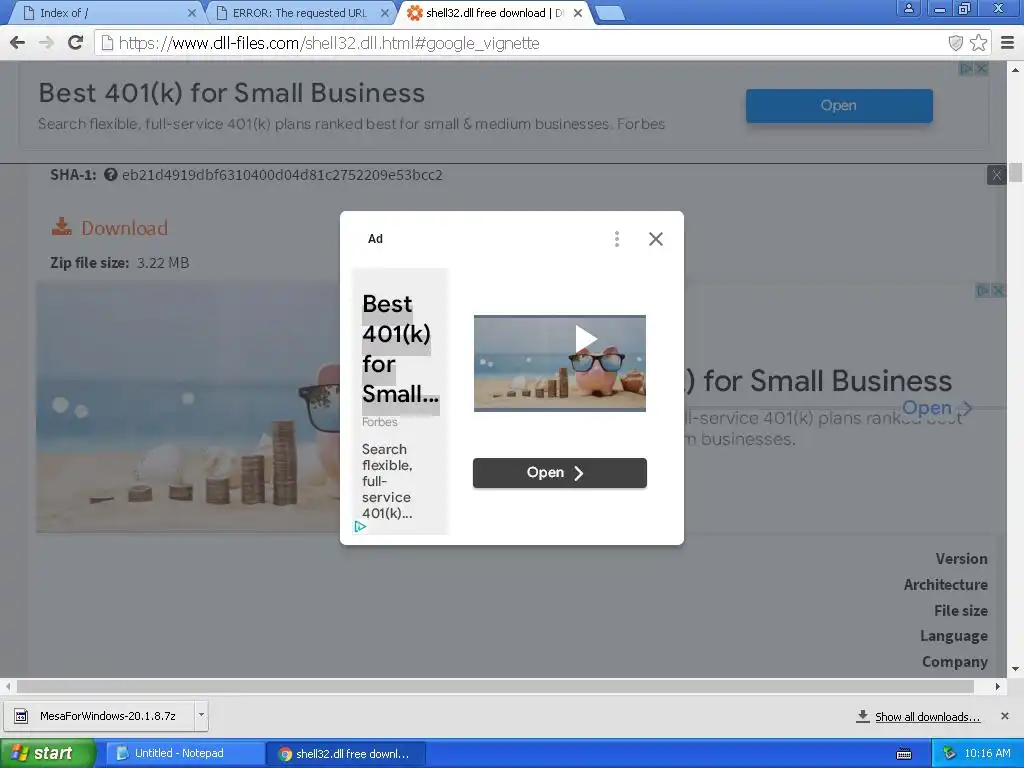Image resolution: width=1024 pixels, height=768 pixels.
Task: Reload the page with the refresh icon
Action: pyautogui.click(x=76, y=43)
